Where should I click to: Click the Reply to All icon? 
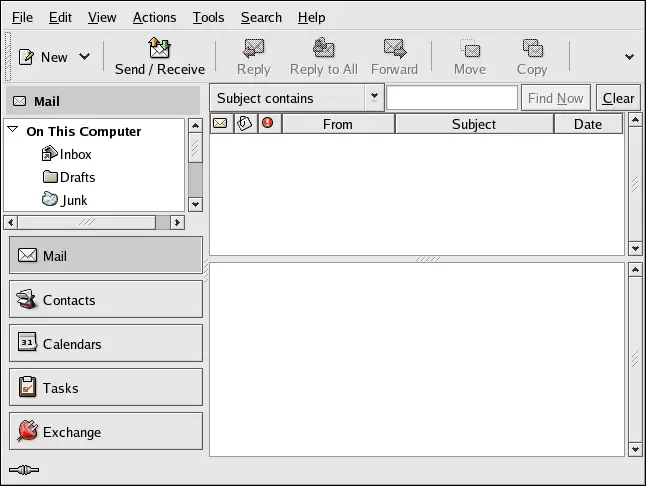(323, 48)
